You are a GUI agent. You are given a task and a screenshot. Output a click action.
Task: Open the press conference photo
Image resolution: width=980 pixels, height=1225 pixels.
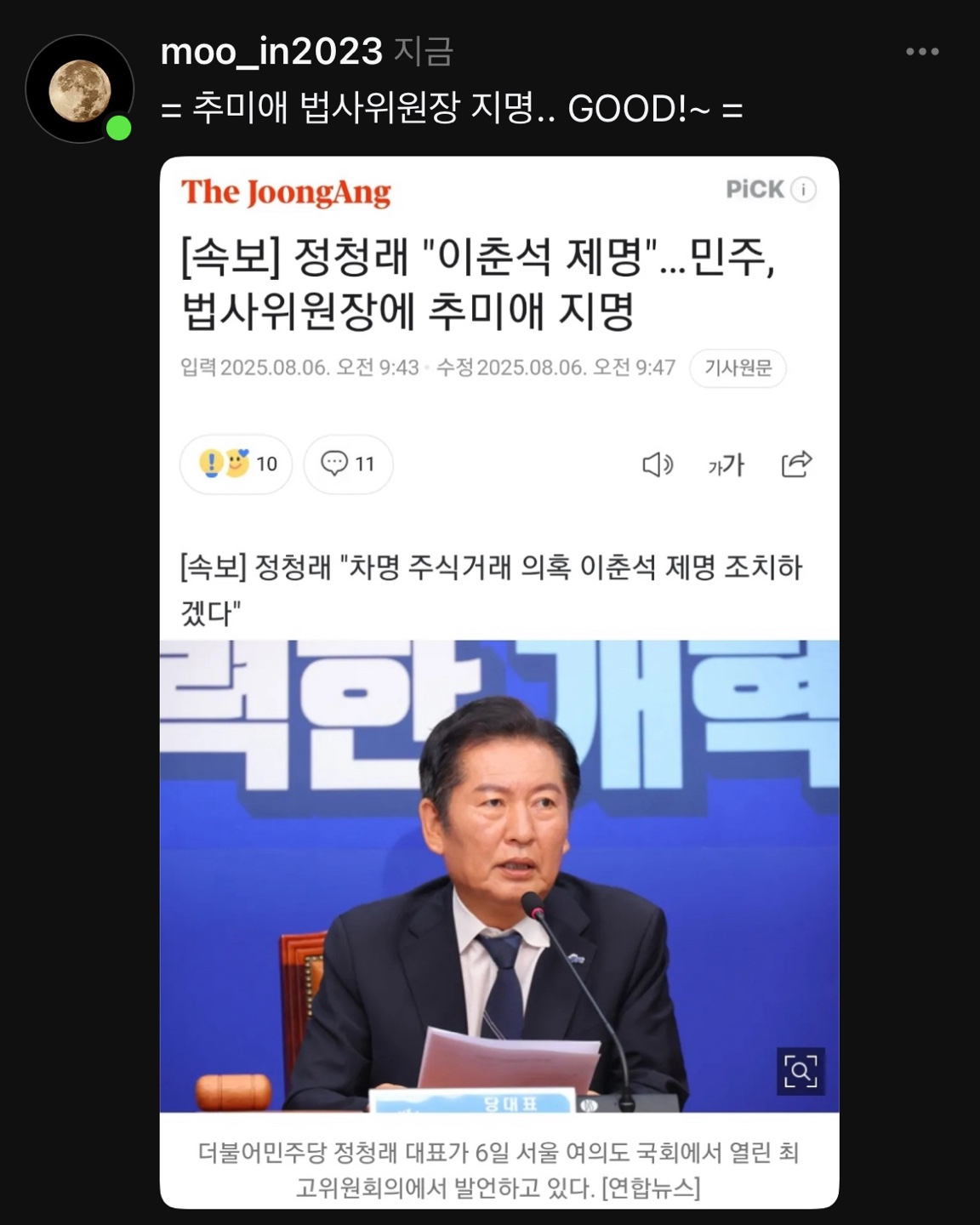click(499, 876)
